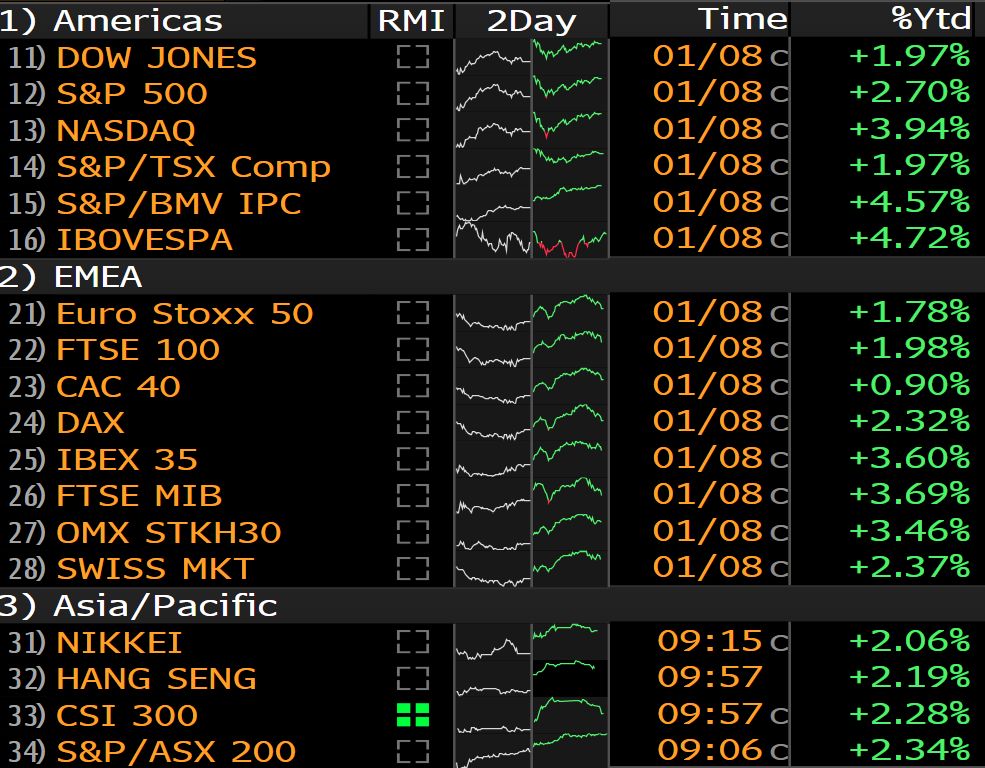The width and height of the screenshot is (985, 768).
Task: Sort by the RMI column header
Action: click(411, 21)
